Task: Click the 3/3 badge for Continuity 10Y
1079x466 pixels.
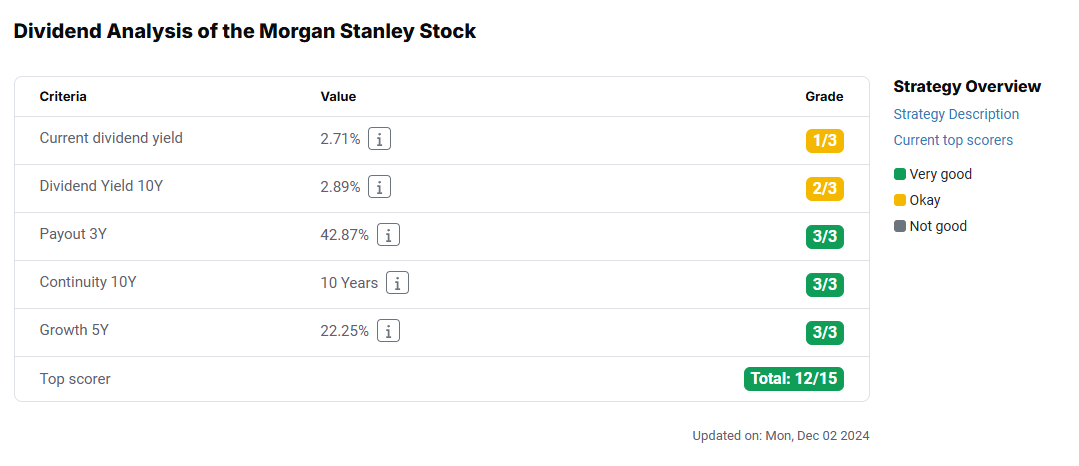Action: pyautogui.click(x=824, y=285)
